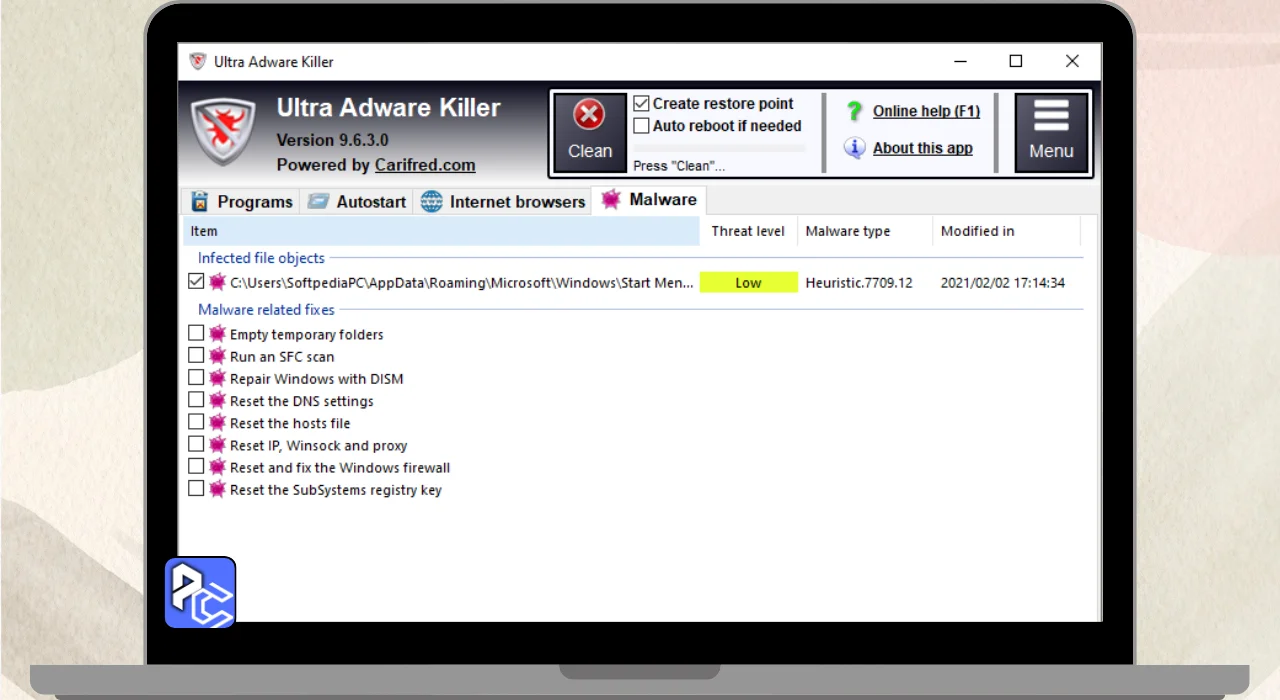1280x700 pixels.
Task: Click malware icon next to Reset the DNS settings
Action: pos(217,400)
